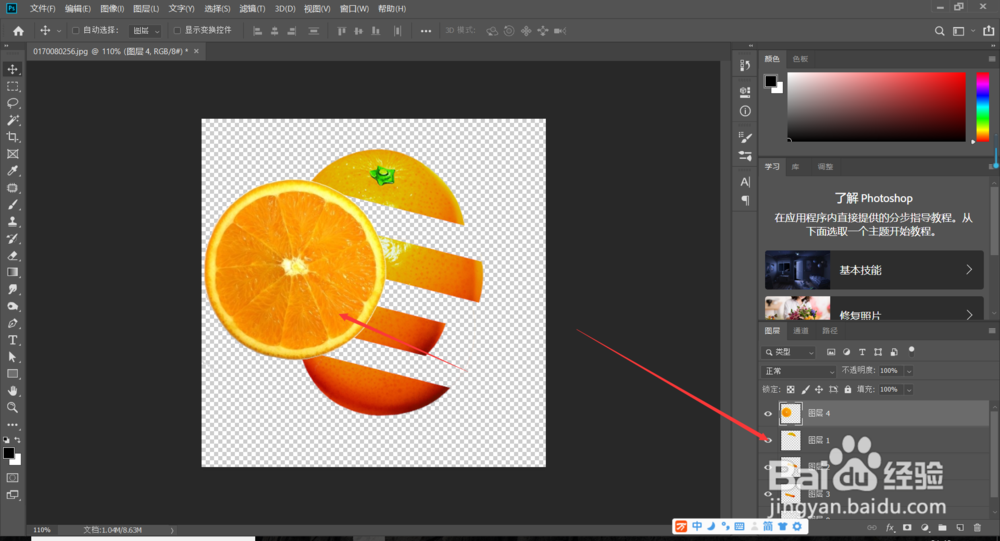Select the Brush tool in the toolbox
The height and width of the screenshot is (541, 1000).
(x=12, y=205)
